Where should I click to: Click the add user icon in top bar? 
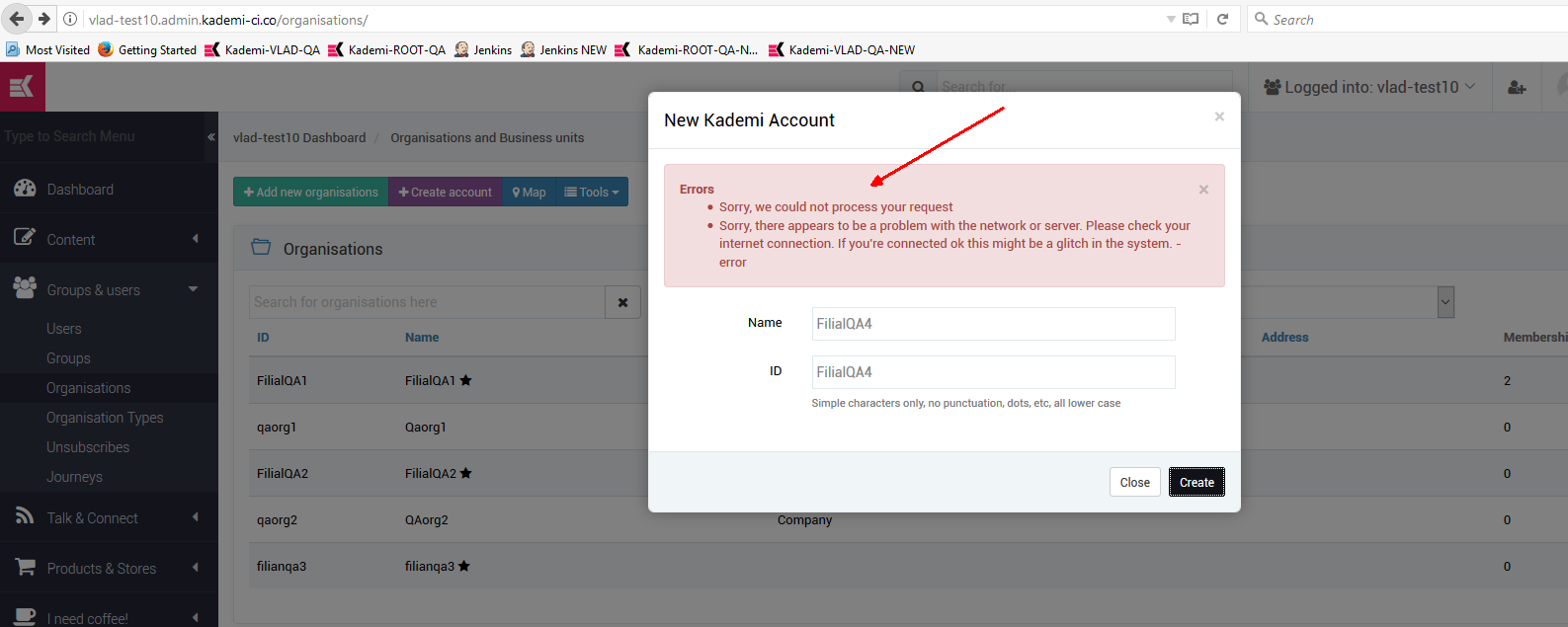point(1517,88)
